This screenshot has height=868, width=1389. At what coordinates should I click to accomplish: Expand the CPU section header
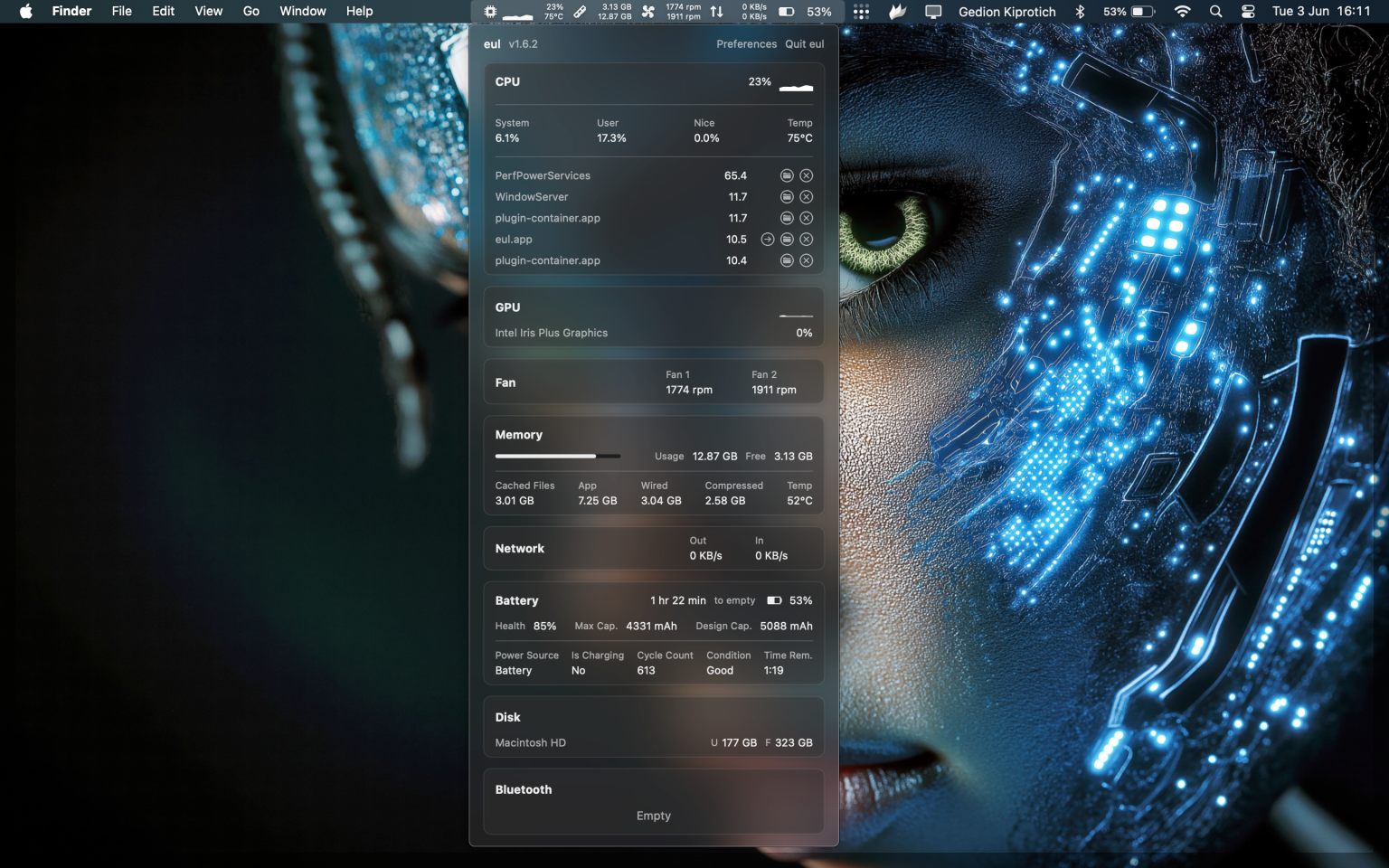point(506,81)
